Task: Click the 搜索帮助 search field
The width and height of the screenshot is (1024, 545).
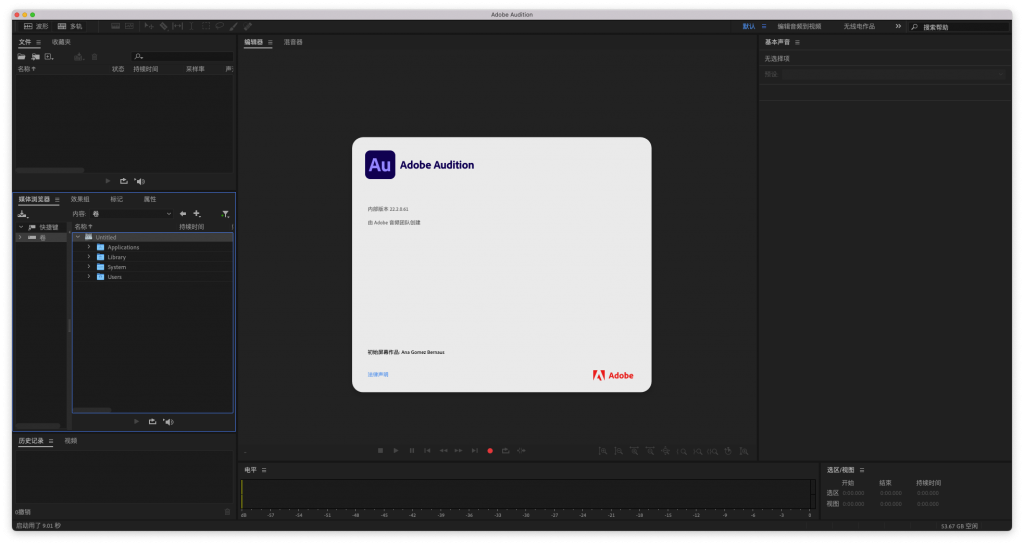Action: [x=960, y=27]
